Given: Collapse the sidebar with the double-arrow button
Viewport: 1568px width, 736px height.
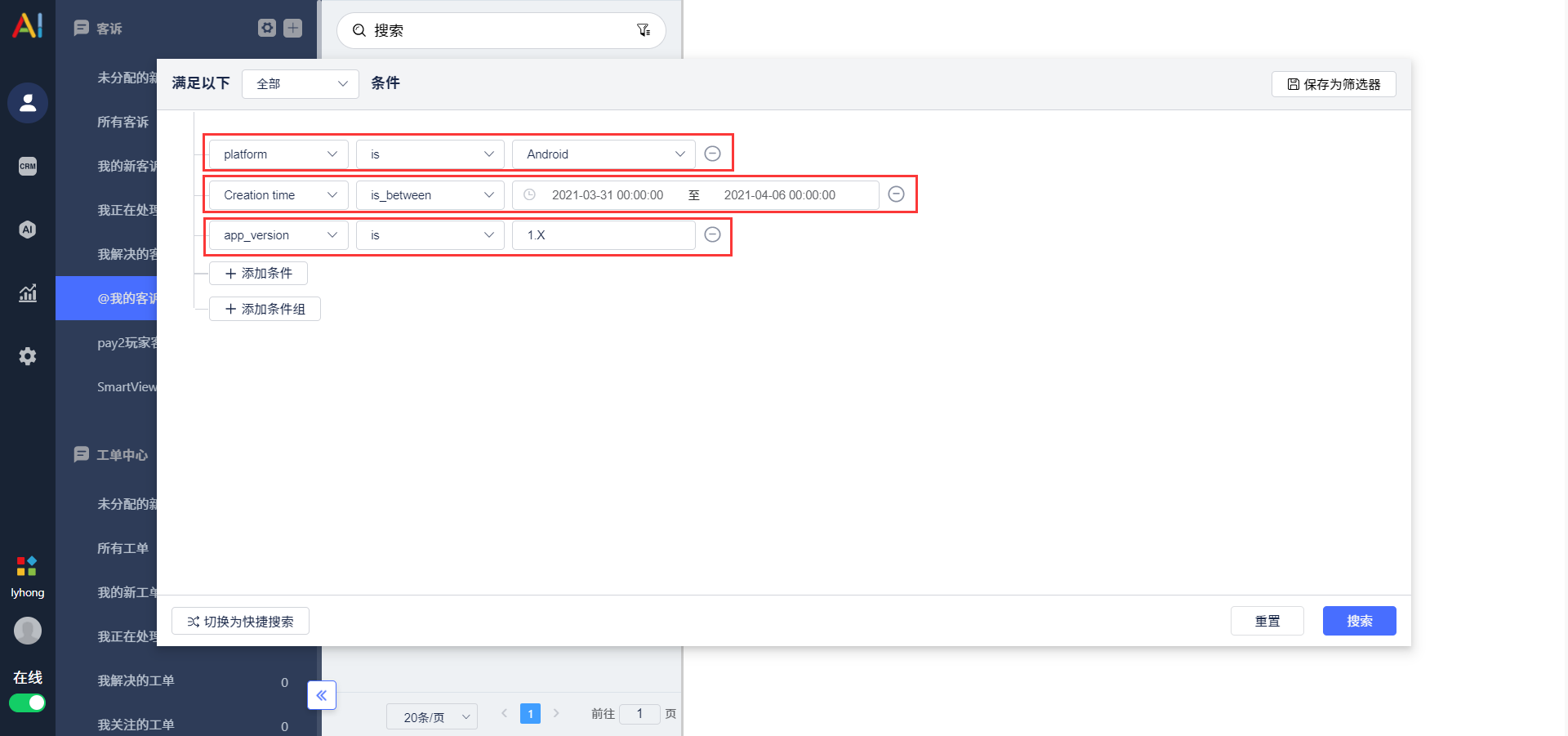Looking at the screenshot, I should (322, 695).
